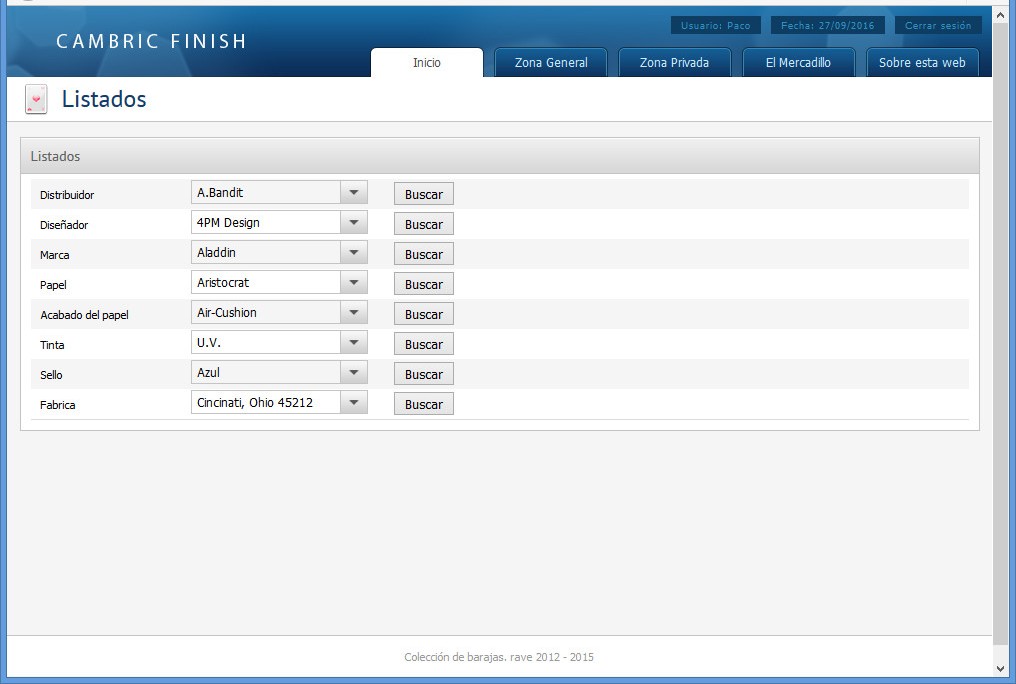
Task: Open the Distribuidor dropdown arrow
Action: [x=354, y=192]
